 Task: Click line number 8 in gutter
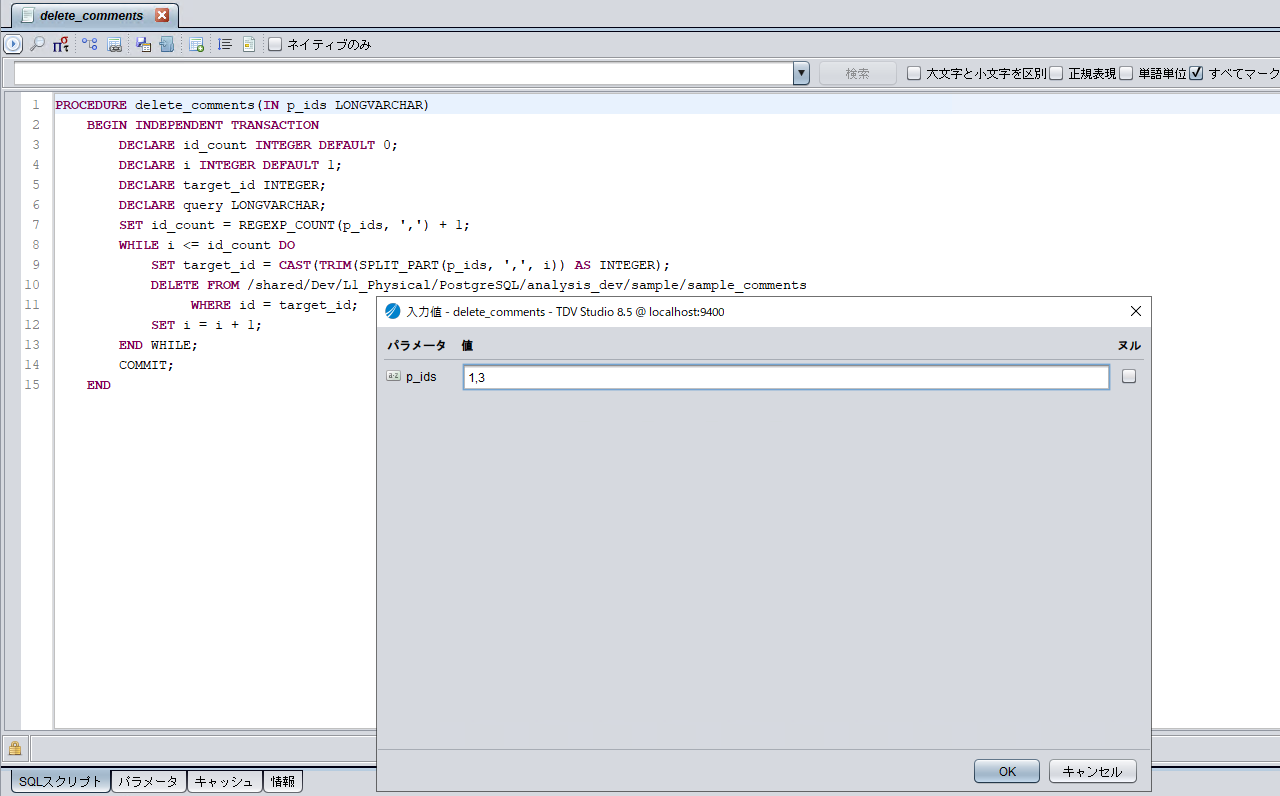click(x=36, y=245)
